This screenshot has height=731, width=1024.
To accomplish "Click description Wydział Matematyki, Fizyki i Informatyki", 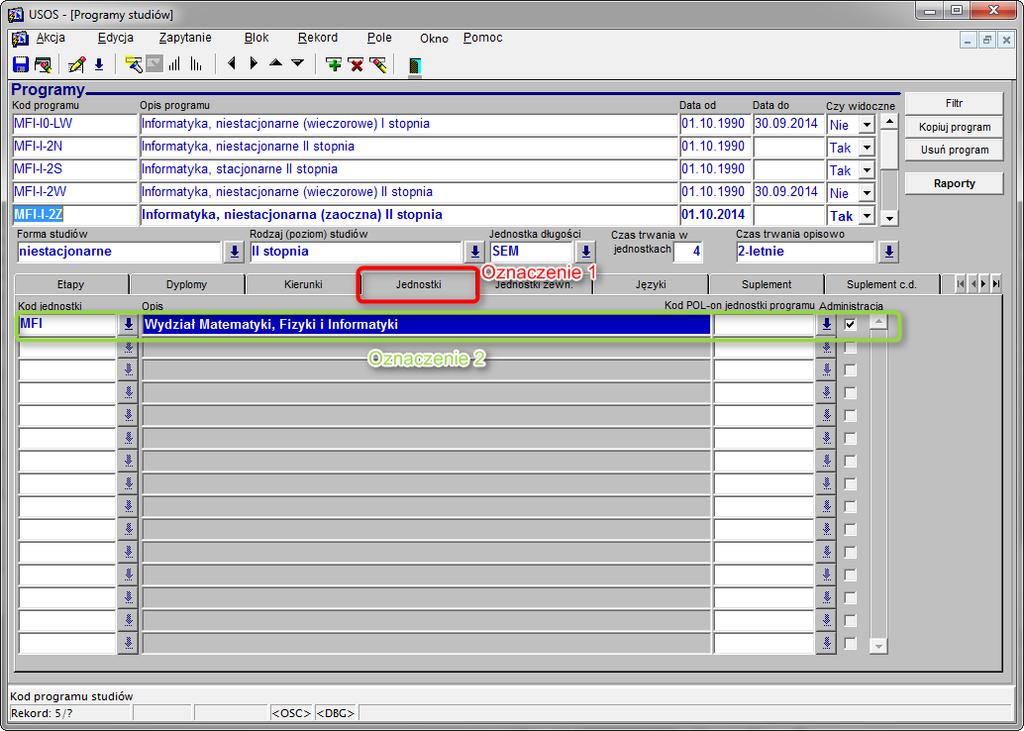I will tap(426, 325).
